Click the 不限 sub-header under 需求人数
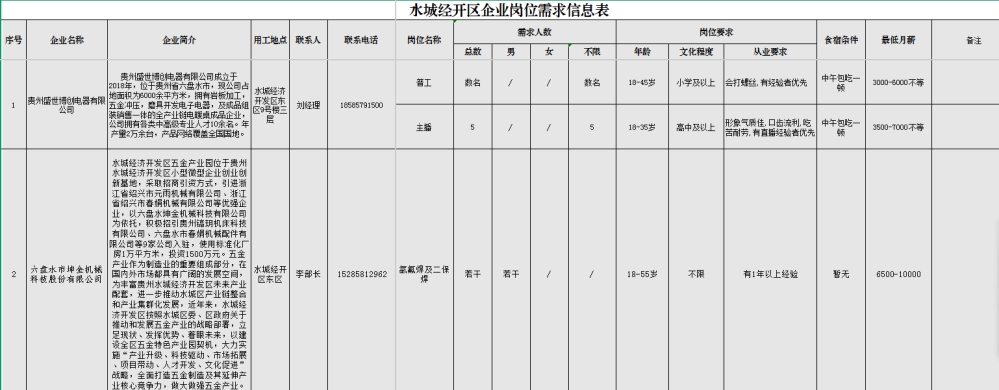Viewport: 999px width, 390px height. [592, 52]
